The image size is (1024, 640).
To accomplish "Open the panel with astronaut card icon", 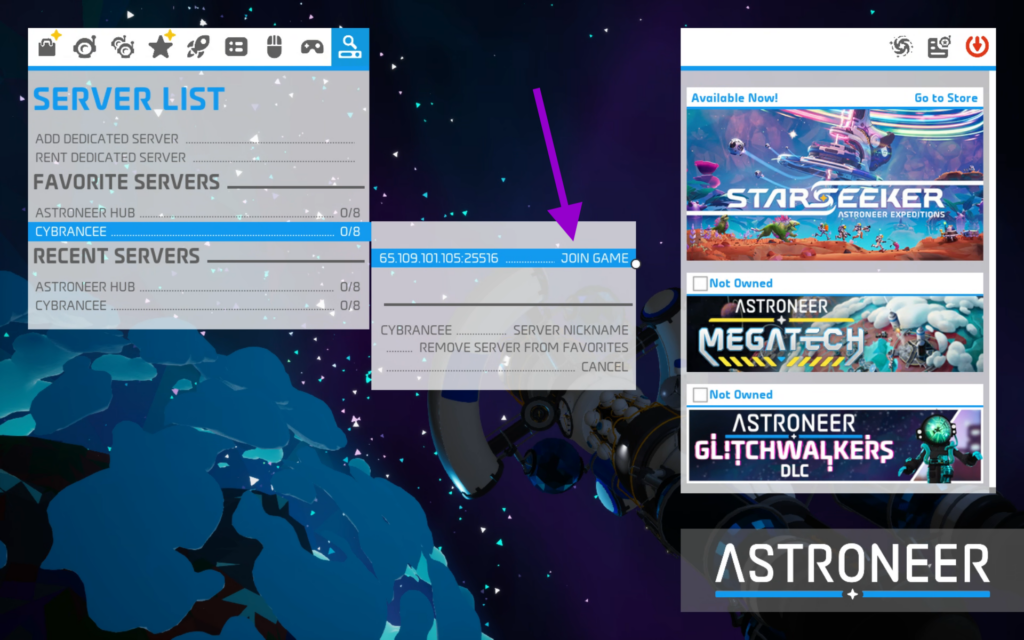I will coord(938,46).
